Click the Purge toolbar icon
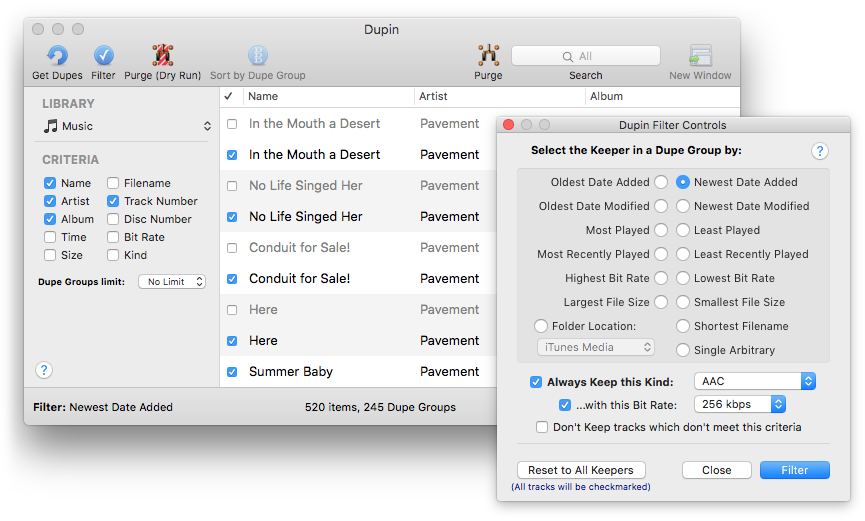This screenshot has width=865, height=521. 488,55
